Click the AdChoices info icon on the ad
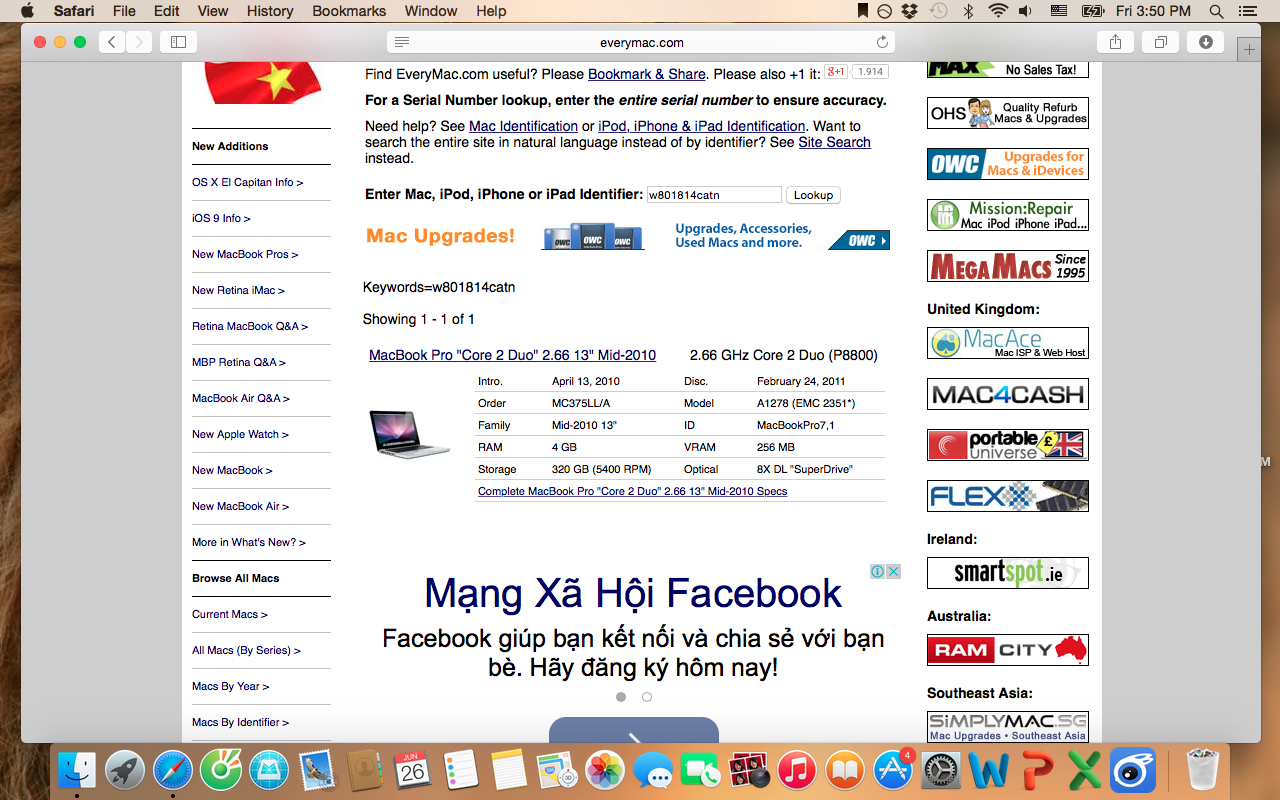Screen dimensions: 1280x800 point(877,572)
